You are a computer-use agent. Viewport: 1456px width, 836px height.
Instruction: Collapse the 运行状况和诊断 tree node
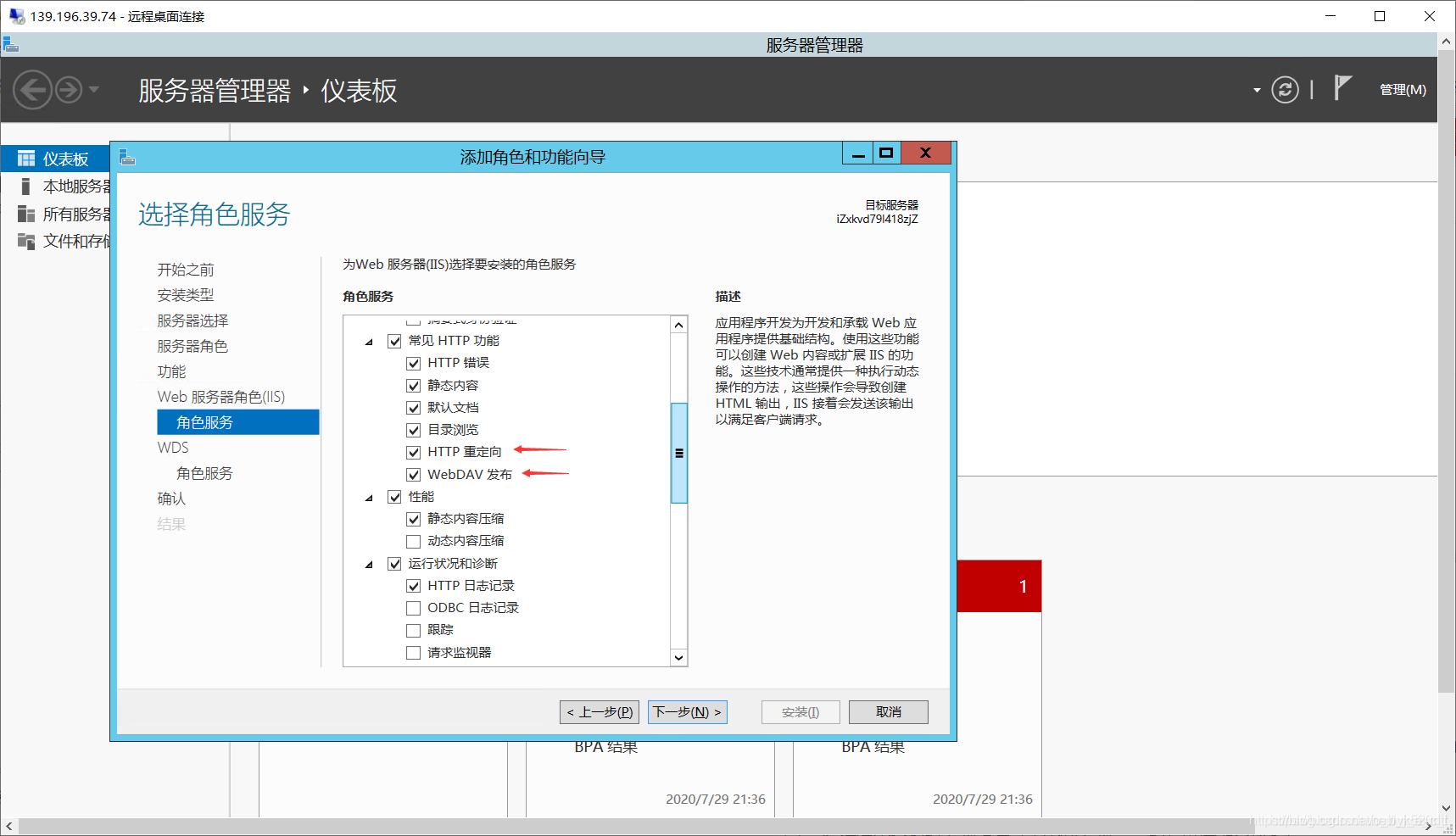point(369,565)
